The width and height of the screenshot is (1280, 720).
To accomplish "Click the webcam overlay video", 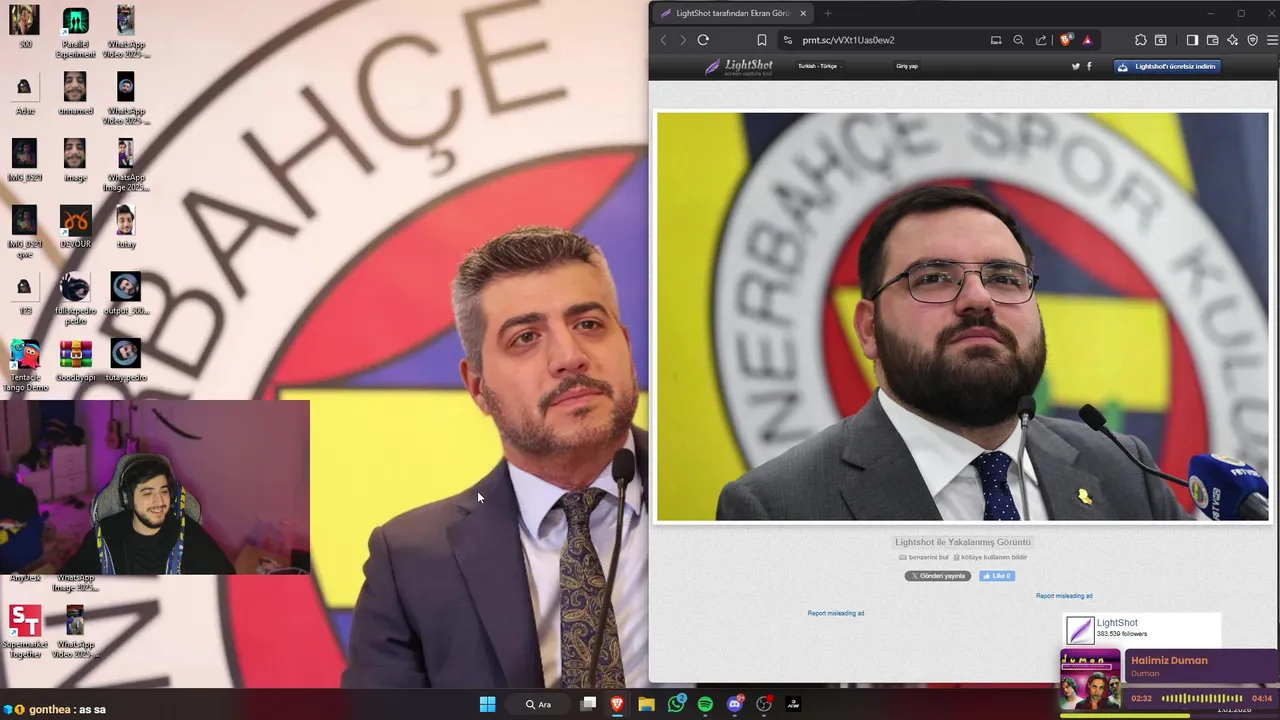I will [155, 488].
